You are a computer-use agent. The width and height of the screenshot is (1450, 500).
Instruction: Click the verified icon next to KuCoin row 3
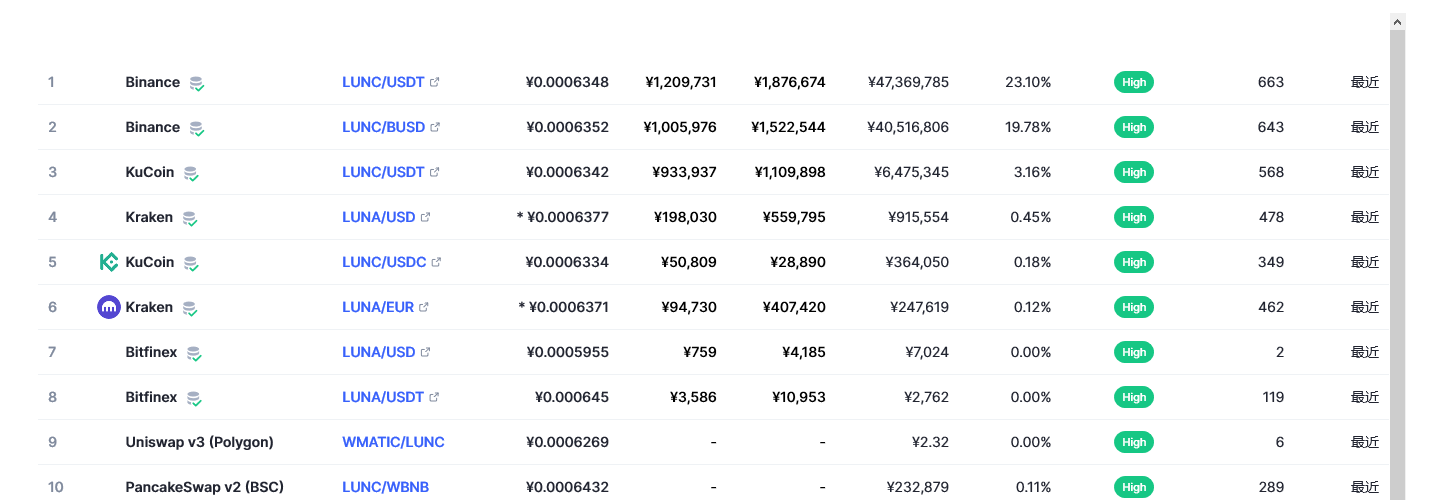191,173
